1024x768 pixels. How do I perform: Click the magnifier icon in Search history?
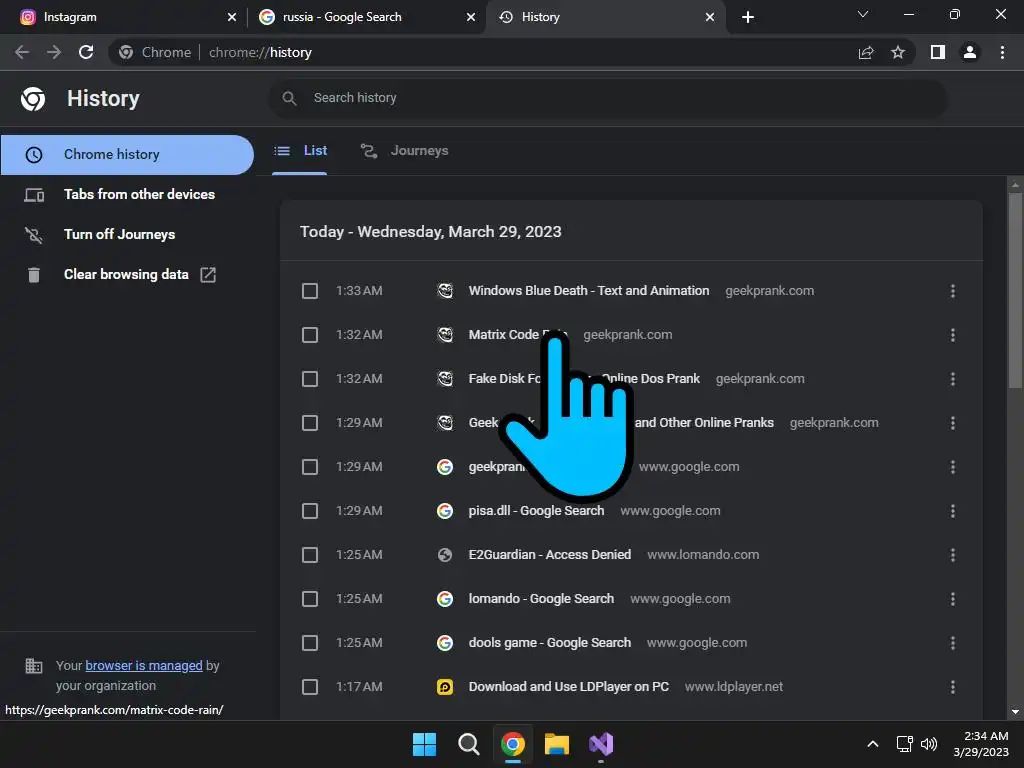pyautogui.click(x=289, y=98)
